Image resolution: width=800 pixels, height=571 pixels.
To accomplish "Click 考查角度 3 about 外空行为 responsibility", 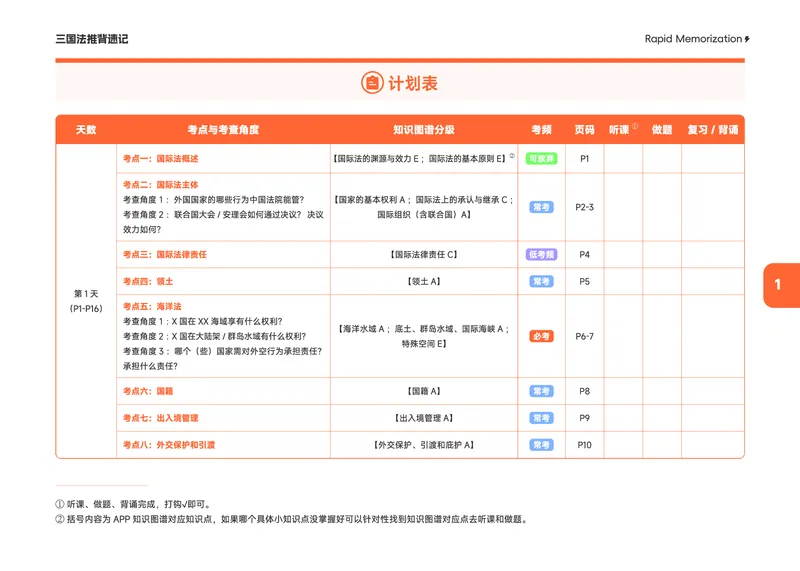I will [222, 359].
